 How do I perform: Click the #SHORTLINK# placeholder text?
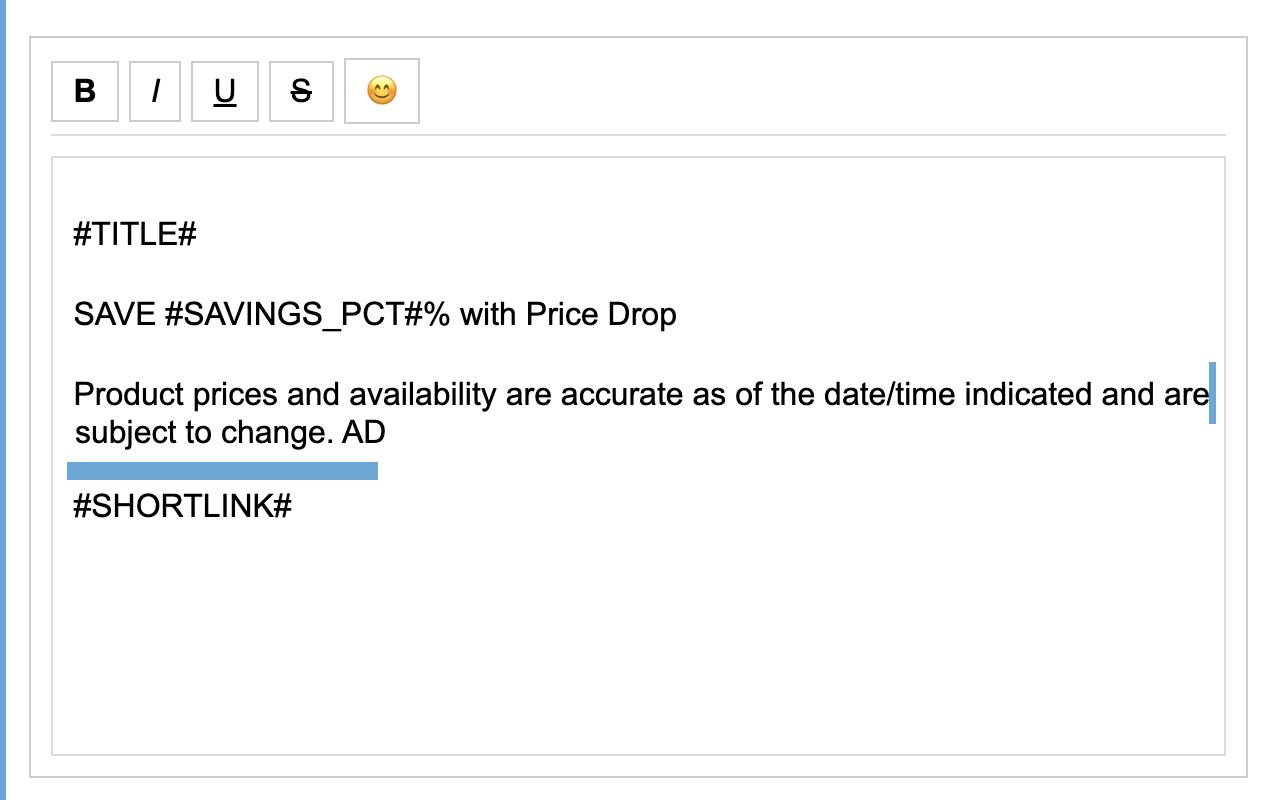click(183, 506)
